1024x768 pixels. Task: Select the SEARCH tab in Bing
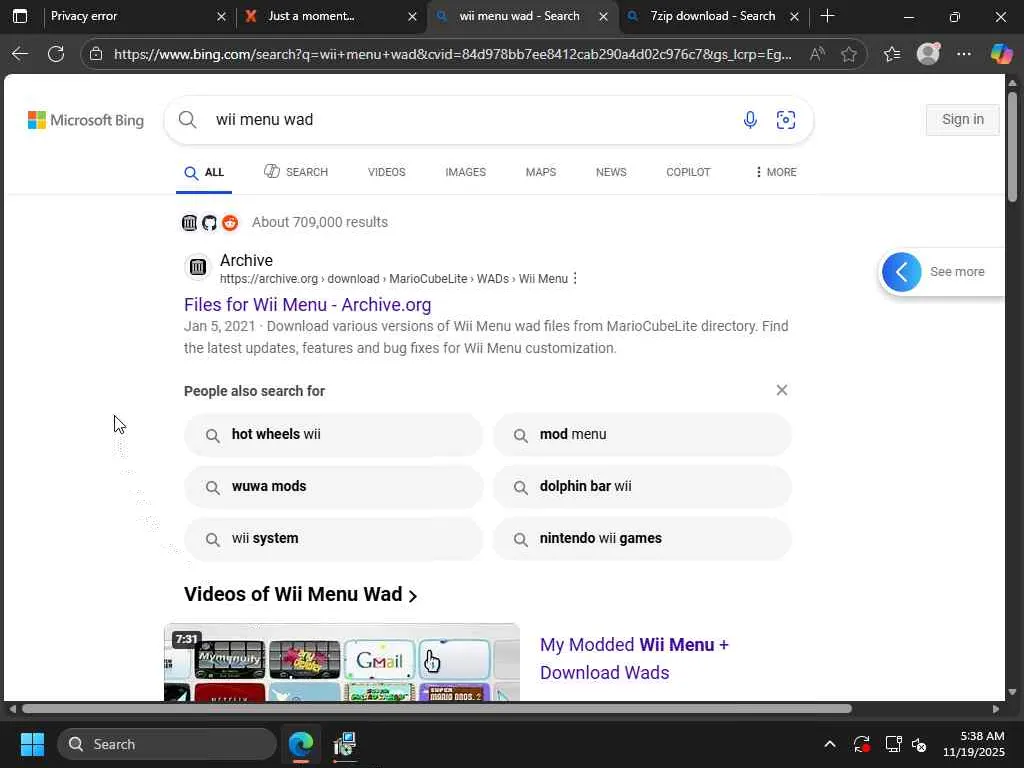(x=296, y=172)
